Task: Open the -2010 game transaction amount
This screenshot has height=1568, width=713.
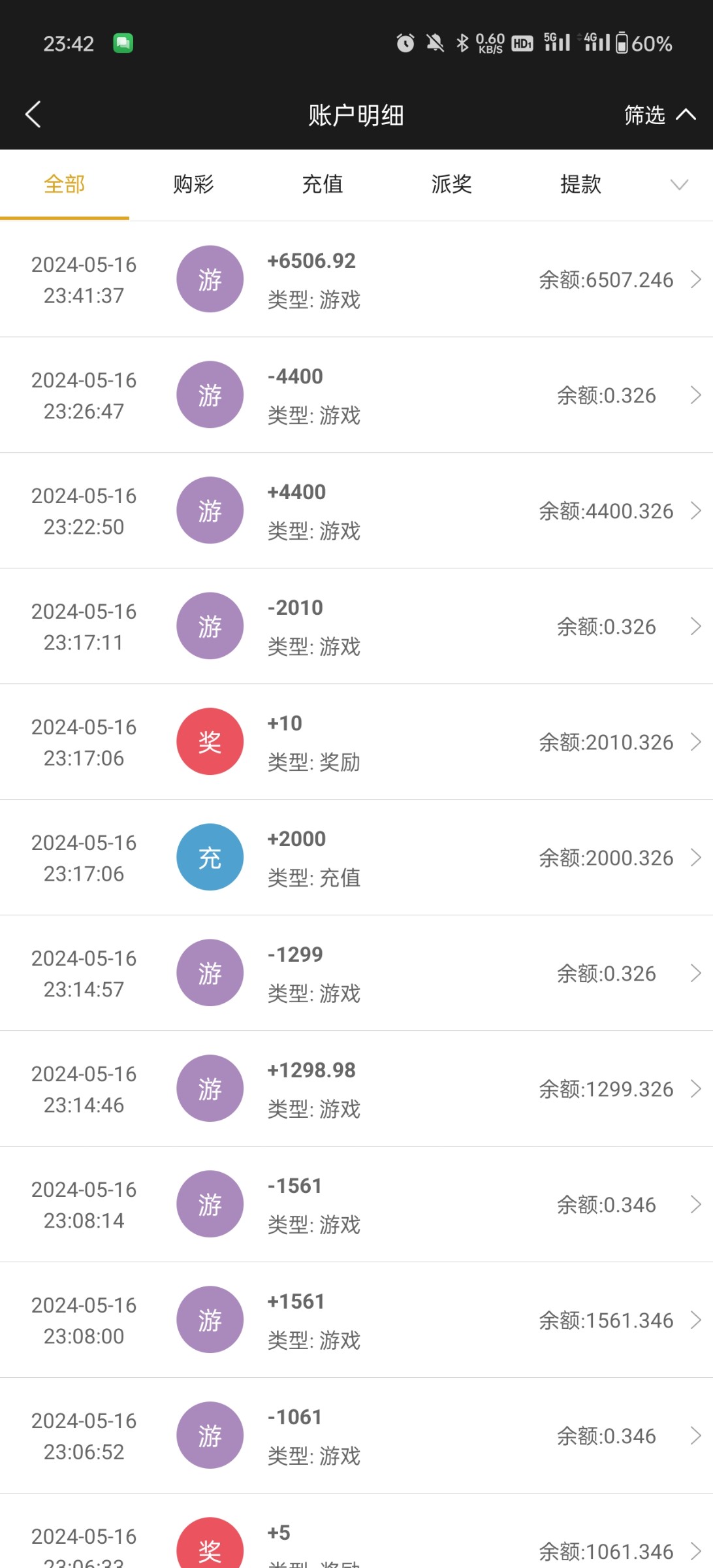Action: 296,608
